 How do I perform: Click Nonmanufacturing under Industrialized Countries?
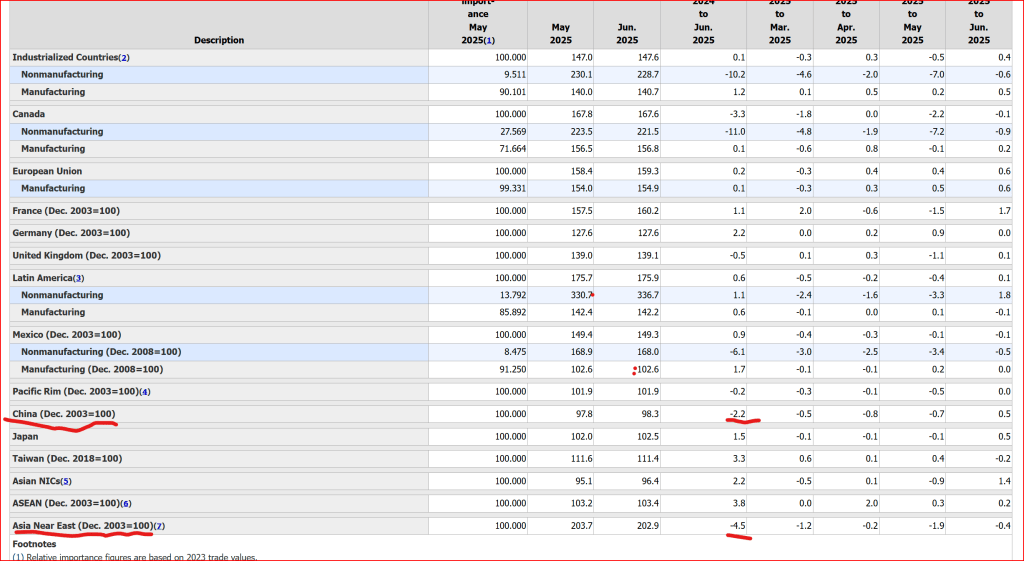tap(62, 74)
